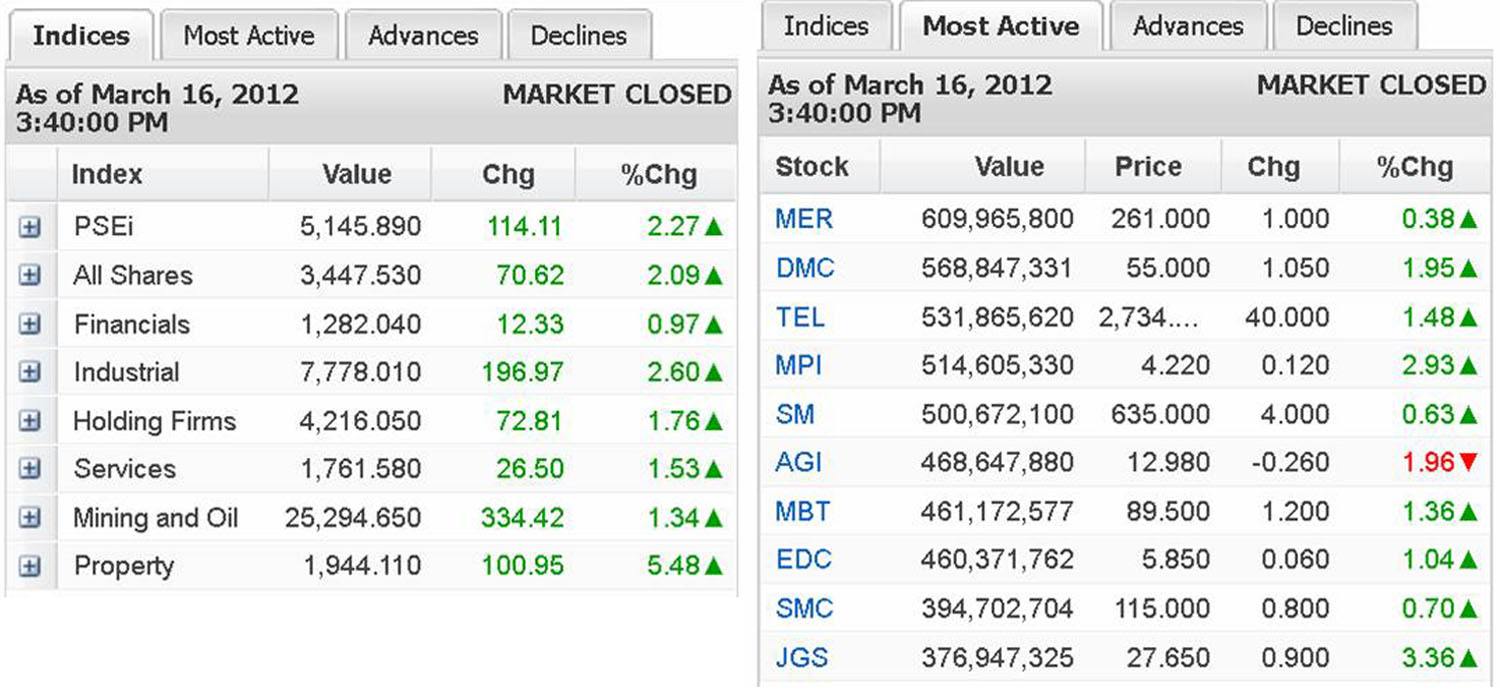
Task: Expand Mining and Oil row
Action: [30, 518]
